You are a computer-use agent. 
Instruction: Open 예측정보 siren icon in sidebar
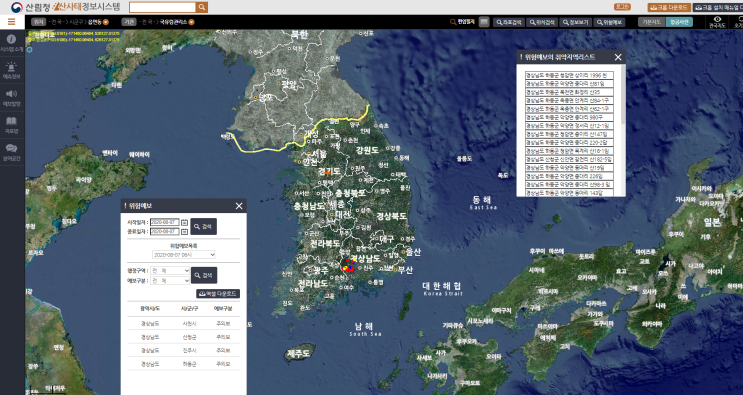[12, 66]
